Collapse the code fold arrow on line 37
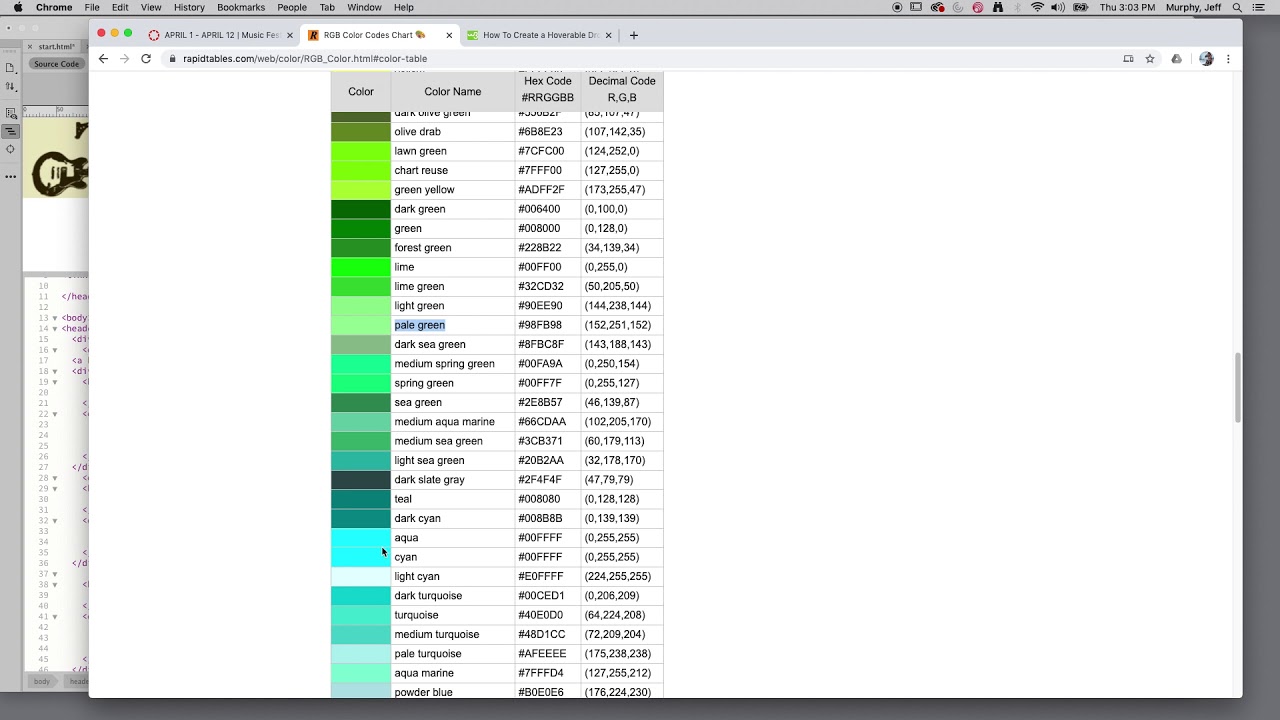The height and width of the screenshot is (720, 1280). click(55, 574)
